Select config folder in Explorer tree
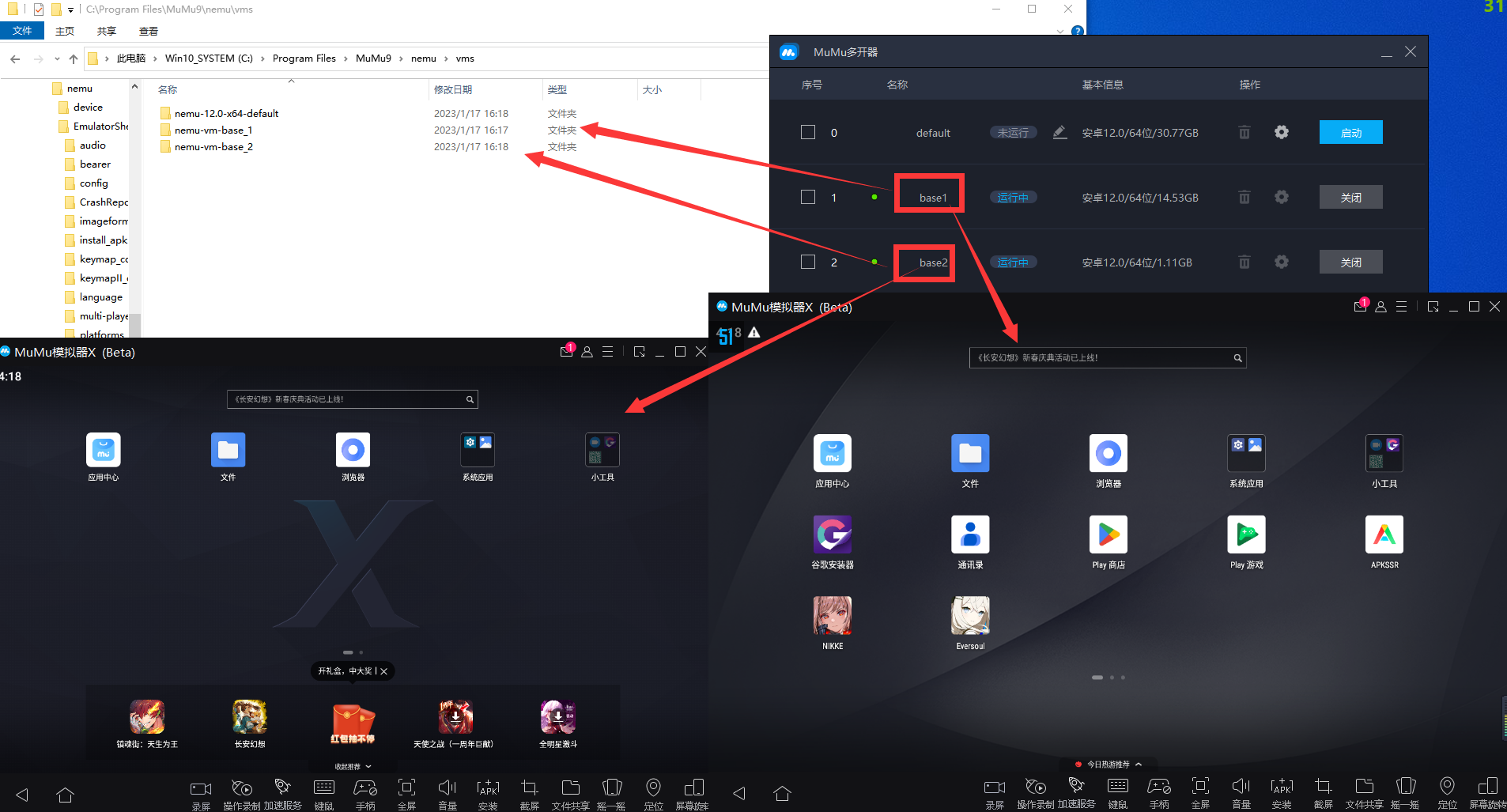Screen dimensions: 1507x812 (93, 183)
